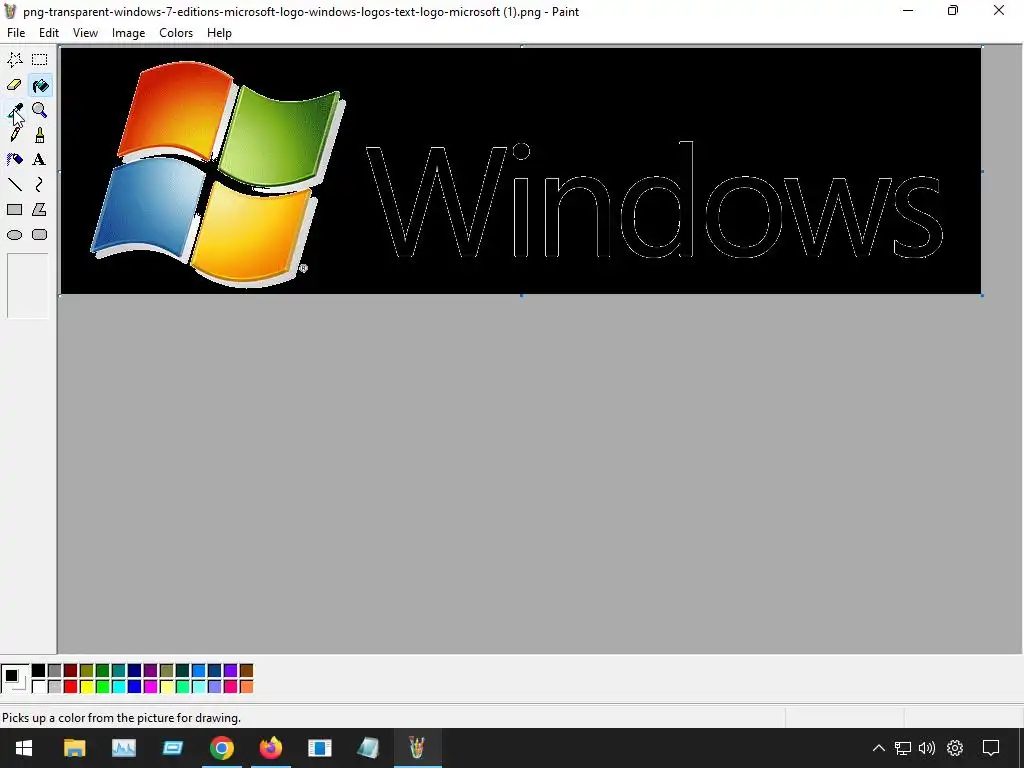
Task: Pick the teal color swatch
Action: pyautogui.click(x=118, y=671)
